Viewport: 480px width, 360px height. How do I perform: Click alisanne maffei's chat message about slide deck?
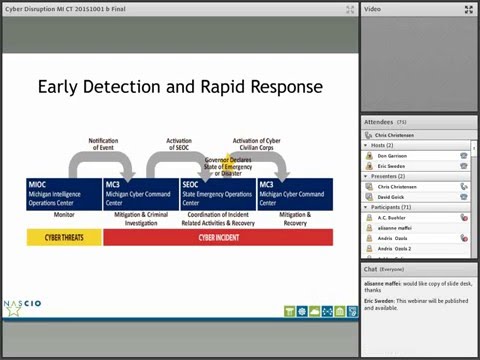pos(418,287)
